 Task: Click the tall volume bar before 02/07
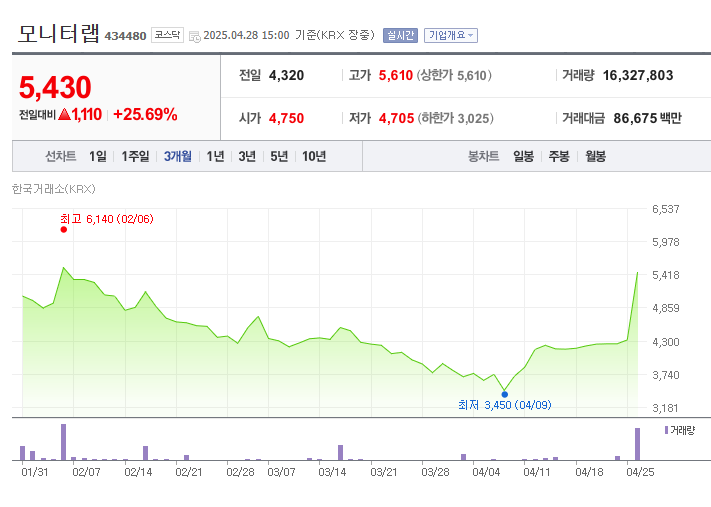click(63, 442)
